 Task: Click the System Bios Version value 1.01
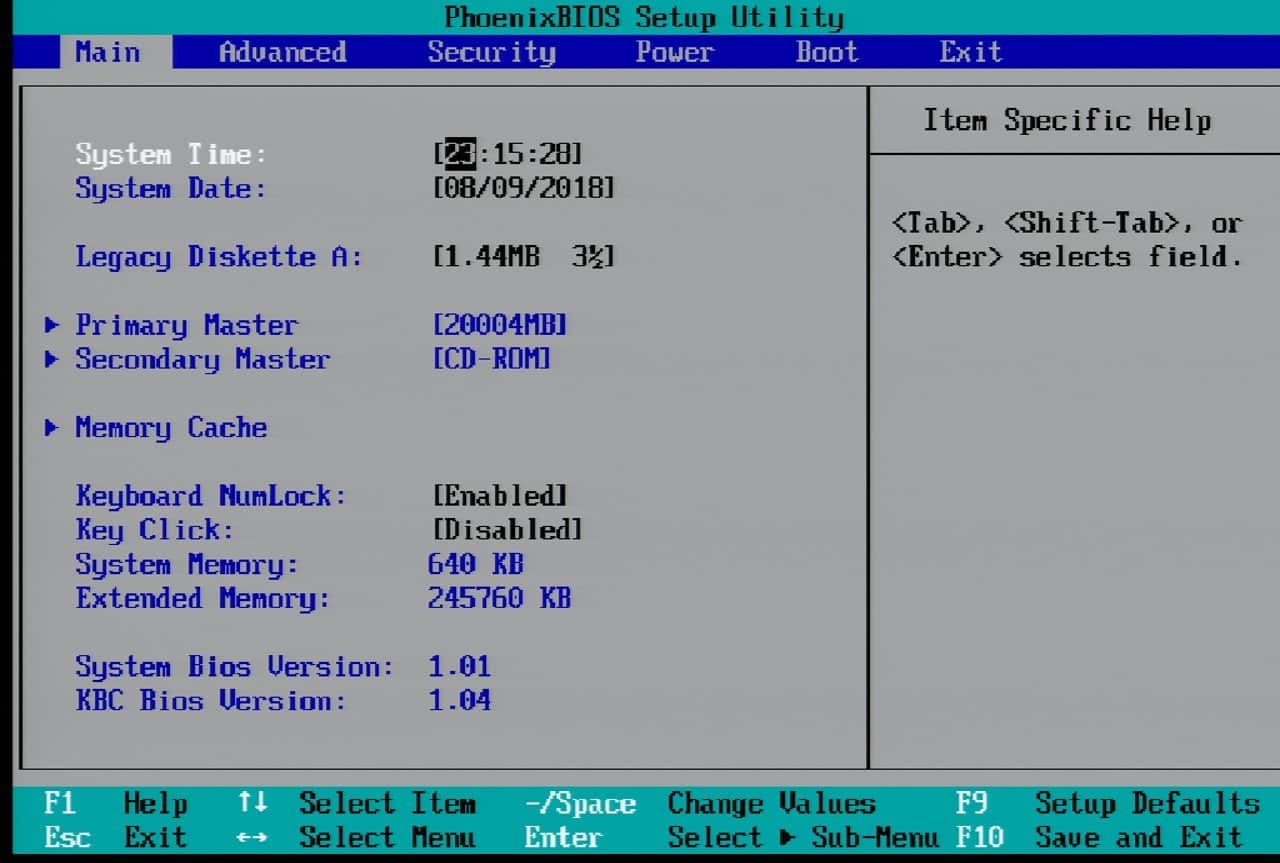click(460, 667)
